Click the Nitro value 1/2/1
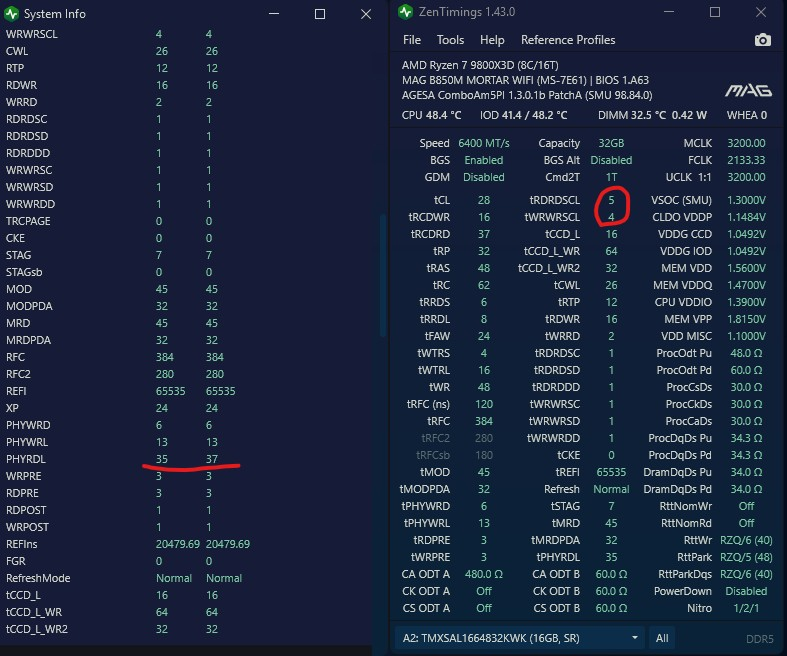 click(x=746, y=608)
